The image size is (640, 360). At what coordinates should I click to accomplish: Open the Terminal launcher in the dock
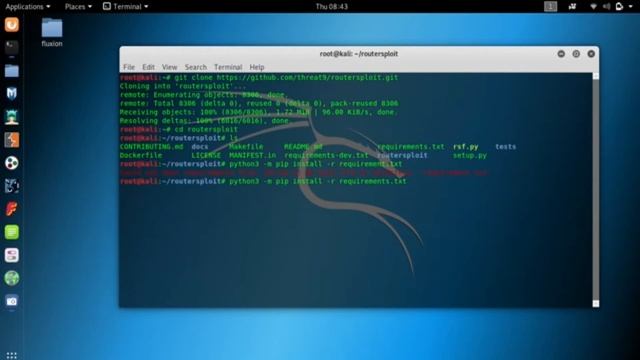point(11,48)
